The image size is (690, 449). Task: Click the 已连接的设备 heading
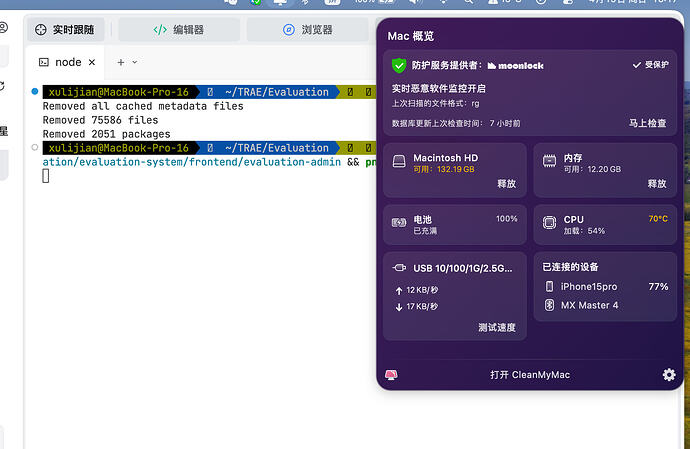(x=570, y=267)
